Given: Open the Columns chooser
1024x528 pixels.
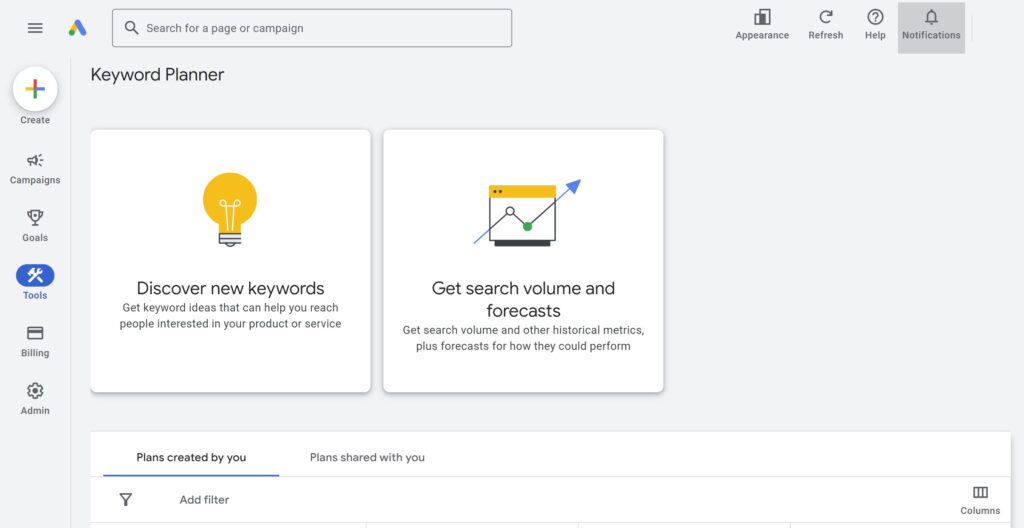Looking at the screenshot, I should click(980, 501).
